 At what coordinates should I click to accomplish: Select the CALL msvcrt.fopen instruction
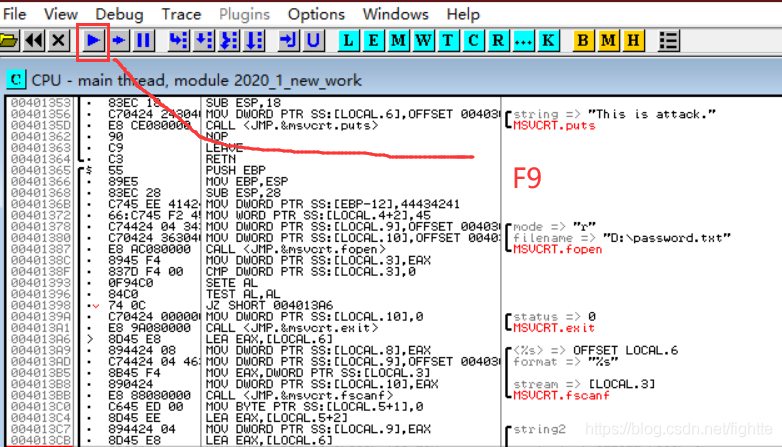tap(296, 249)
